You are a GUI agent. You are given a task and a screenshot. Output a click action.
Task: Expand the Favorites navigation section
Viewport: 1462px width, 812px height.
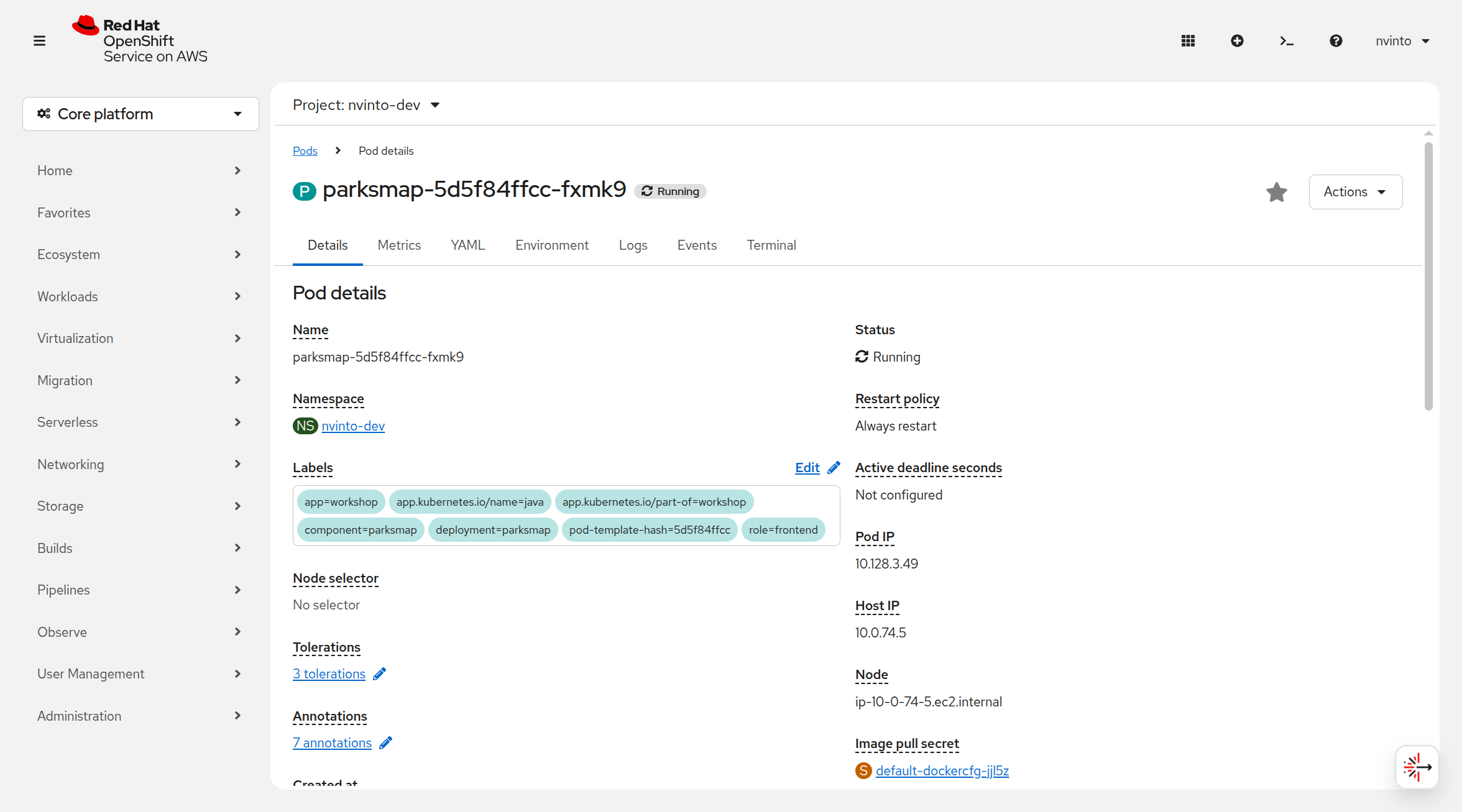[140, 212]
